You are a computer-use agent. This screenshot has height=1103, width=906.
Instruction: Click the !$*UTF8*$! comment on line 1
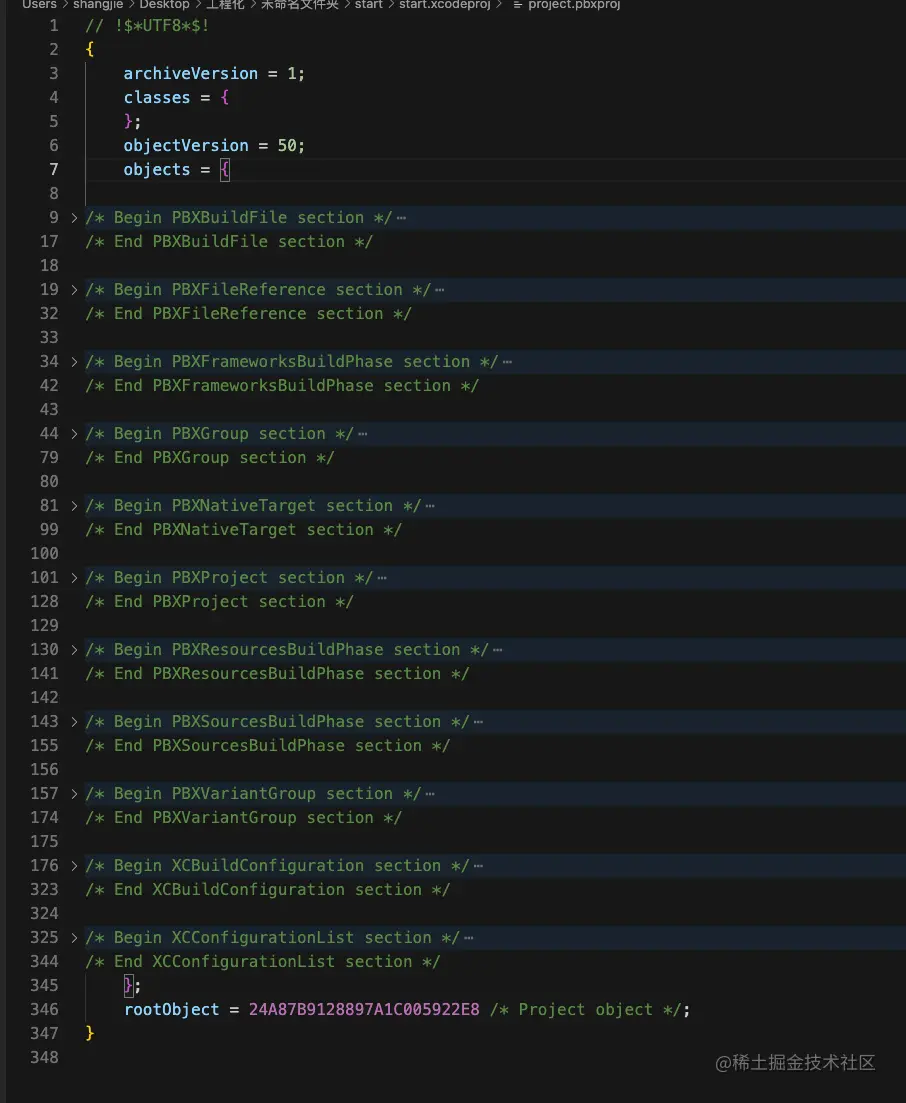pyautogui.click(x=147, y=26)
